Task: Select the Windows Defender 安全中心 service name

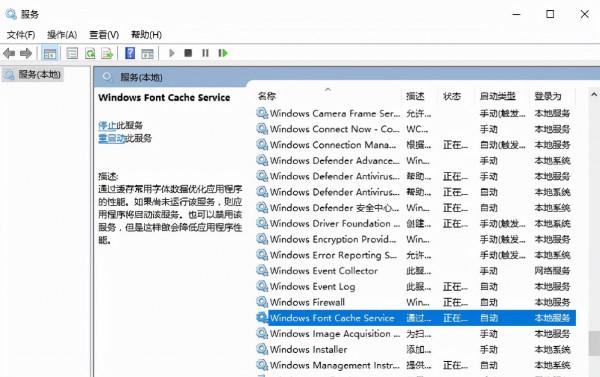Action: pyautogui.click(x=335, y=208)
